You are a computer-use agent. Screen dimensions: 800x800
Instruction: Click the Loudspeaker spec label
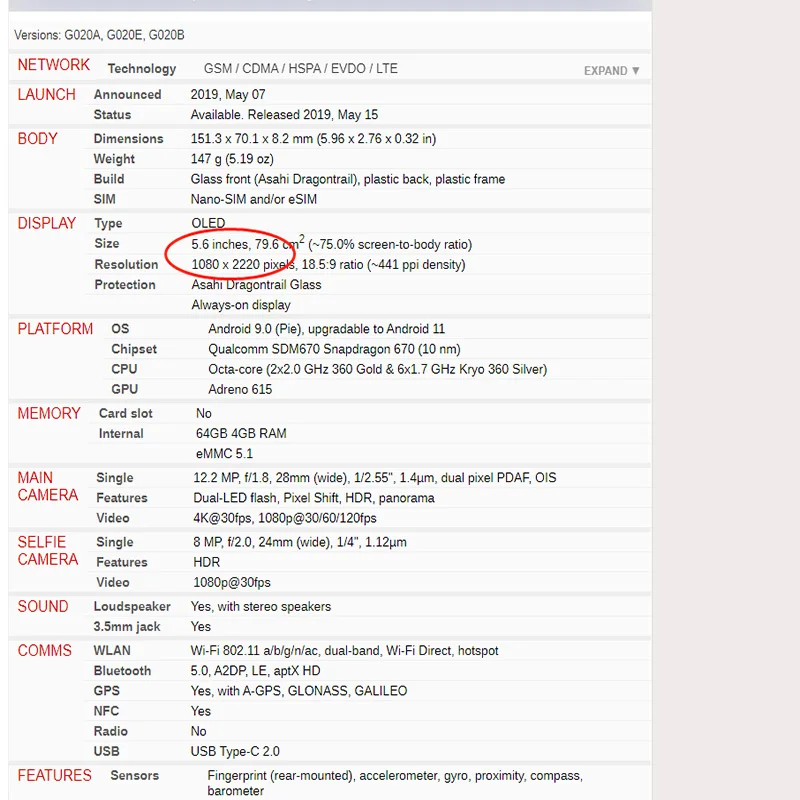click(132, 607)
